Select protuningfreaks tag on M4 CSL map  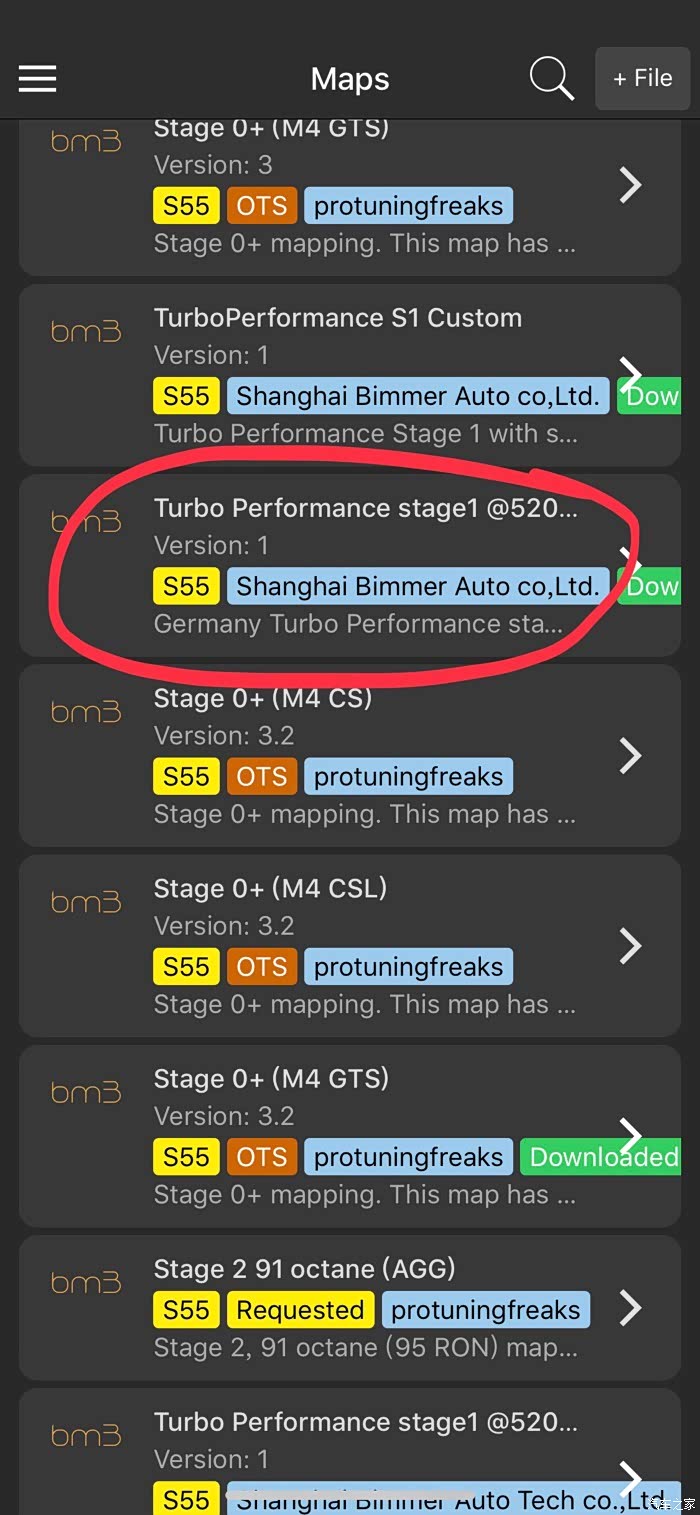(x=408, y=967)
